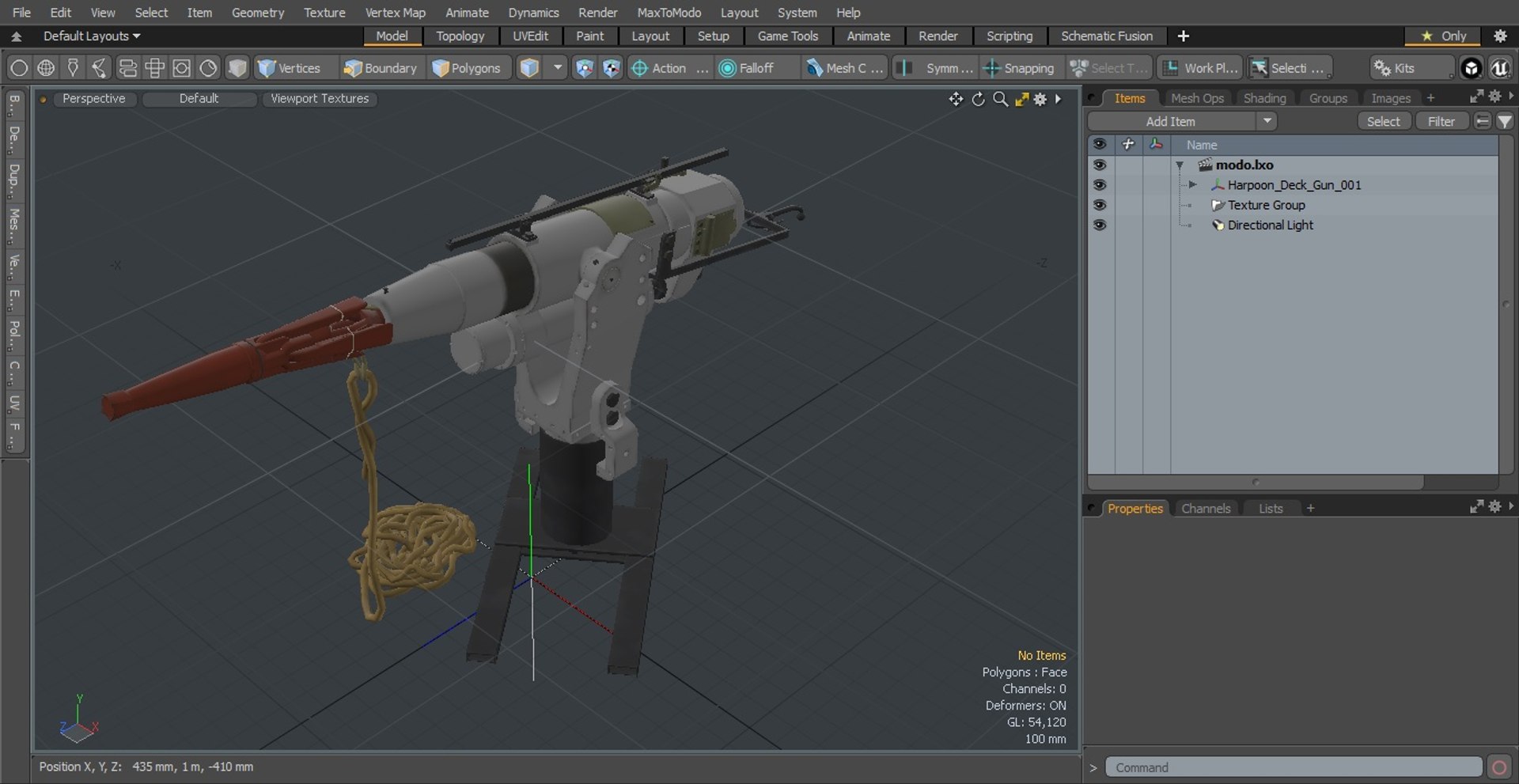Click the viewport pan (move) icon
This screenshot has height=784, width=1519.
tap(956, 99)
